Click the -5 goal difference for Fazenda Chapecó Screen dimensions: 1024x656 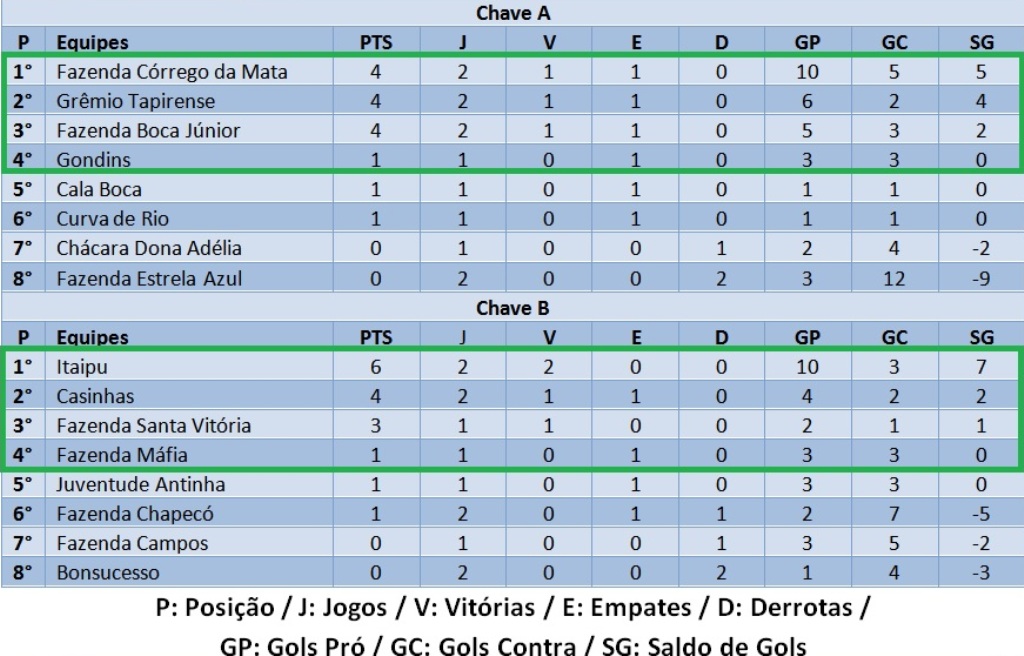point(981,514)
